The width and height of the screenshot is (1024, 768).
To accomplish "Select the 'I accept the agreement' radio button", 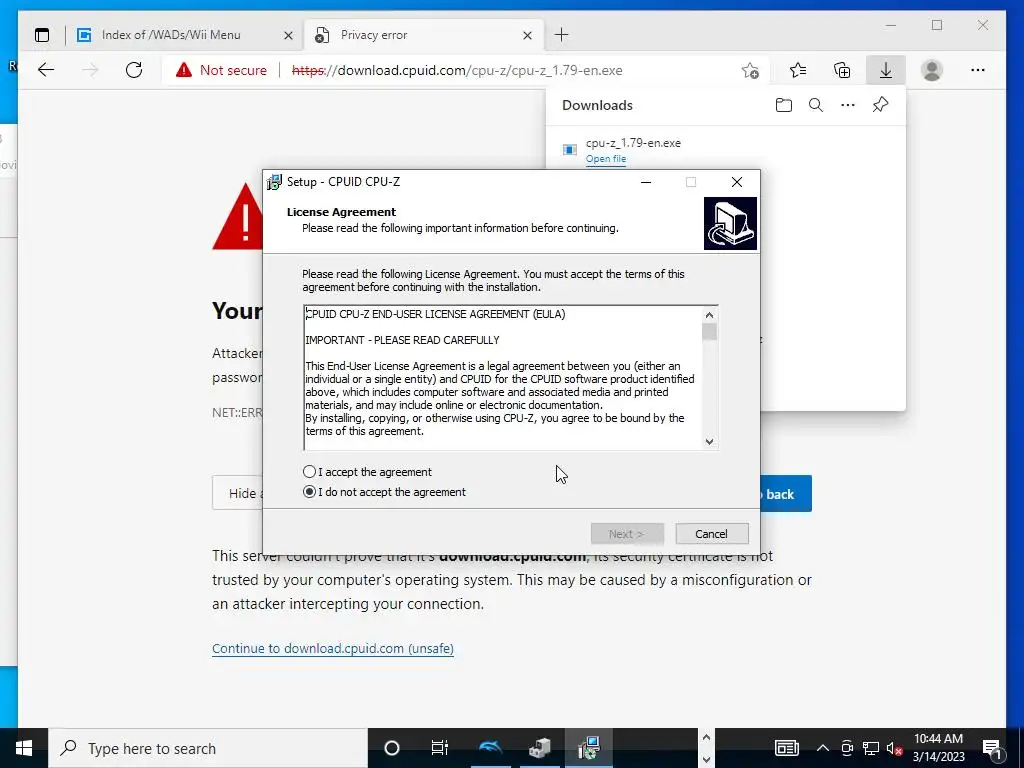I will (x=310, y=472).
